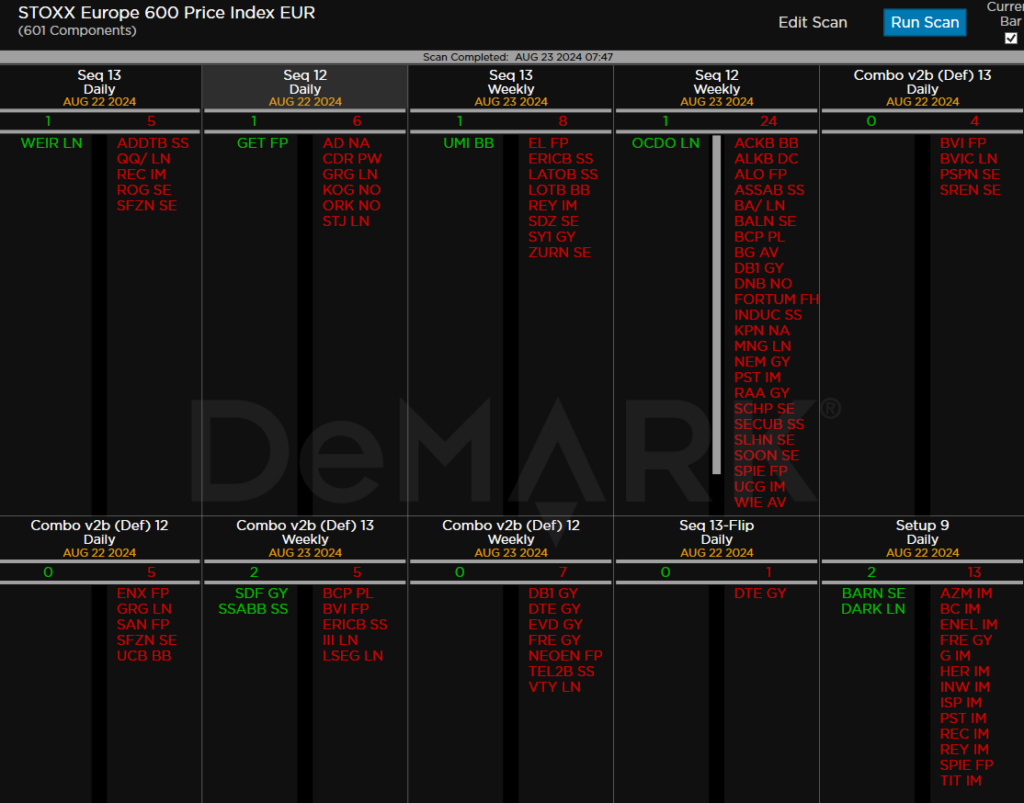Open ADDTB SS ticker
The image size is (1024, 803).
coord(153,143)
